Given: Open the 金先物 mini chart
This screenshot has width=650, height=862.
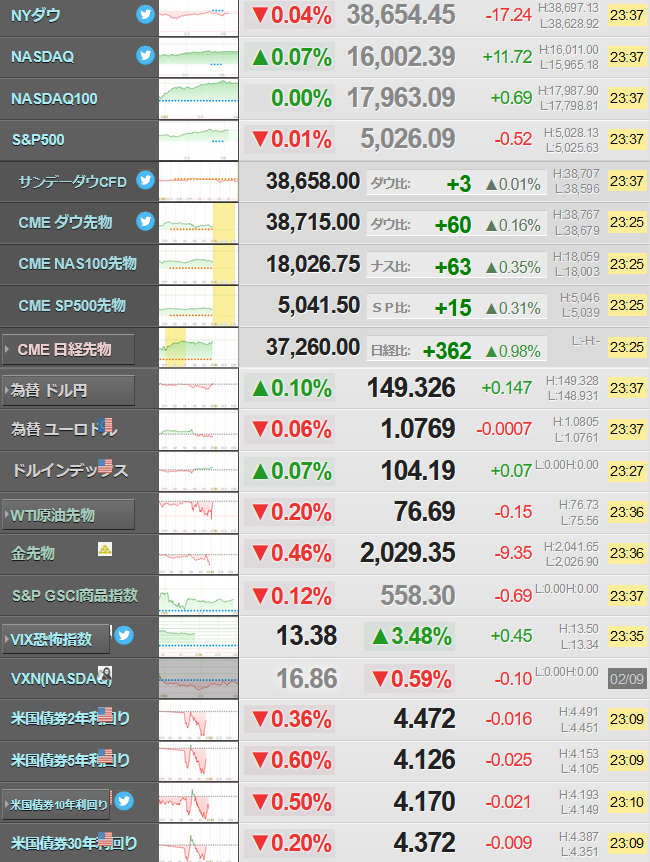Looking at the screenshot, I should [x=199, y=555].
